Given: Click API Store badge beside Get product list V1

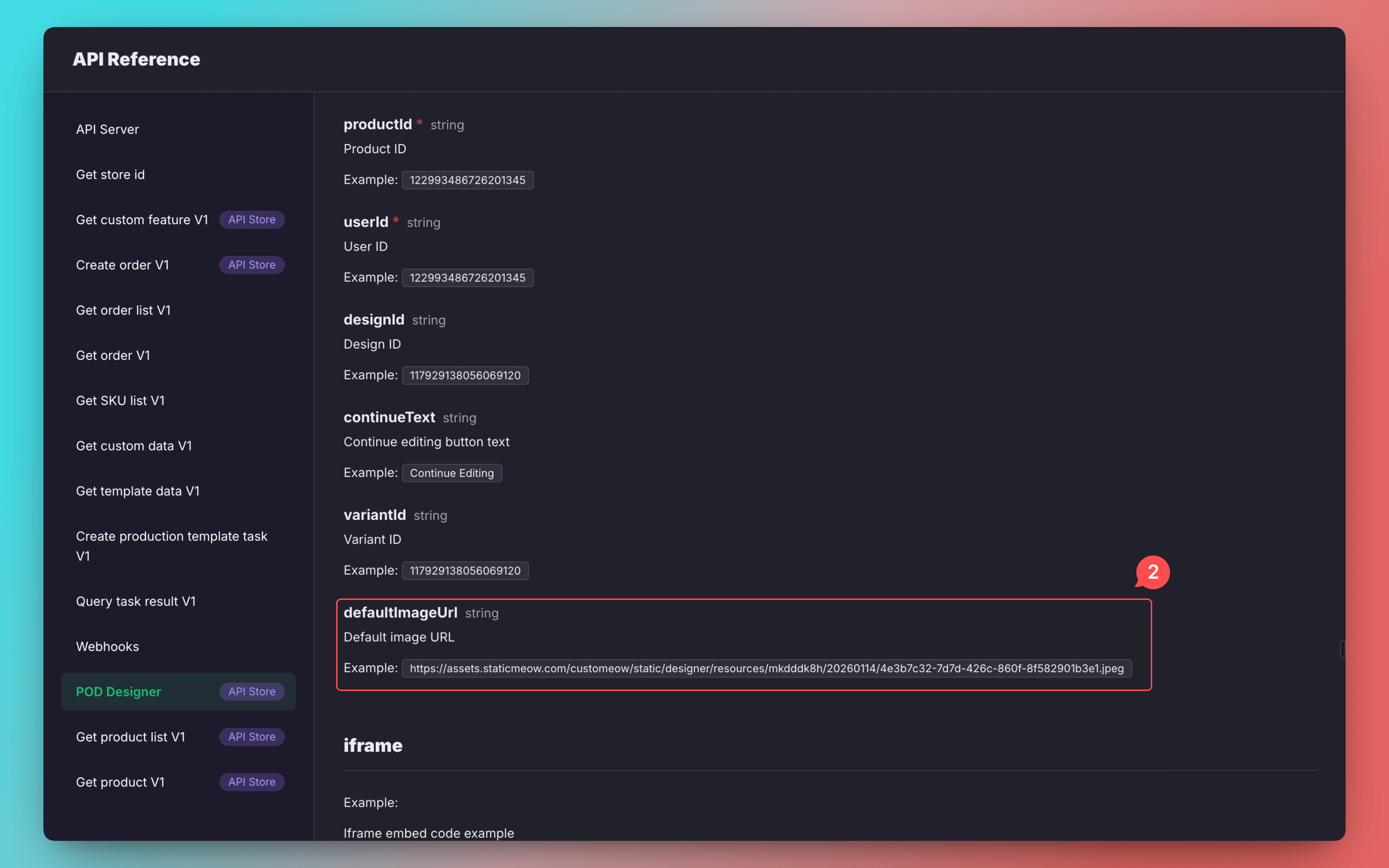Looking at the screenshot, I should [x=251, y=736].
